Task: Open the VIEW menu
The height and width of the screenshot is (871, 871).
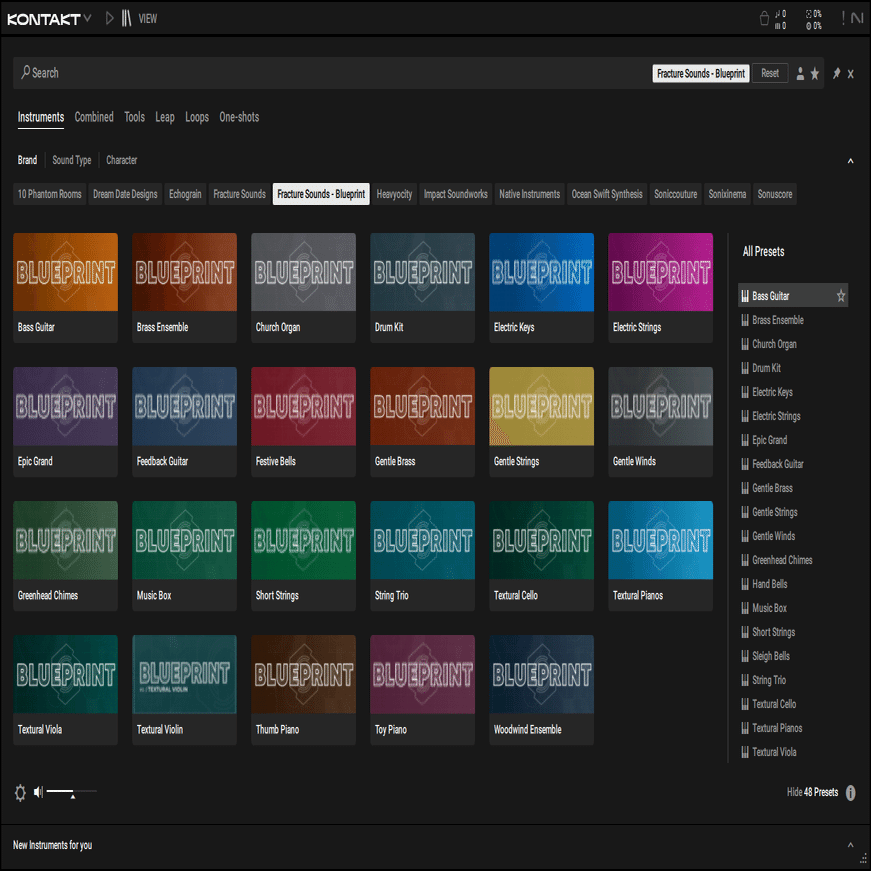Action: click(x=148, y=19)
